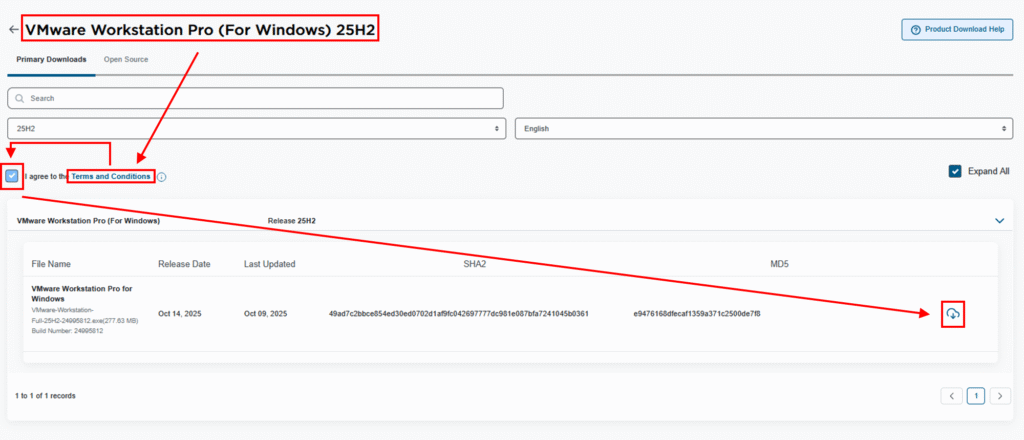Screen dimensions: 1024x440
Task: Click the back arrow beside the page title
Action: coord(13,30)
